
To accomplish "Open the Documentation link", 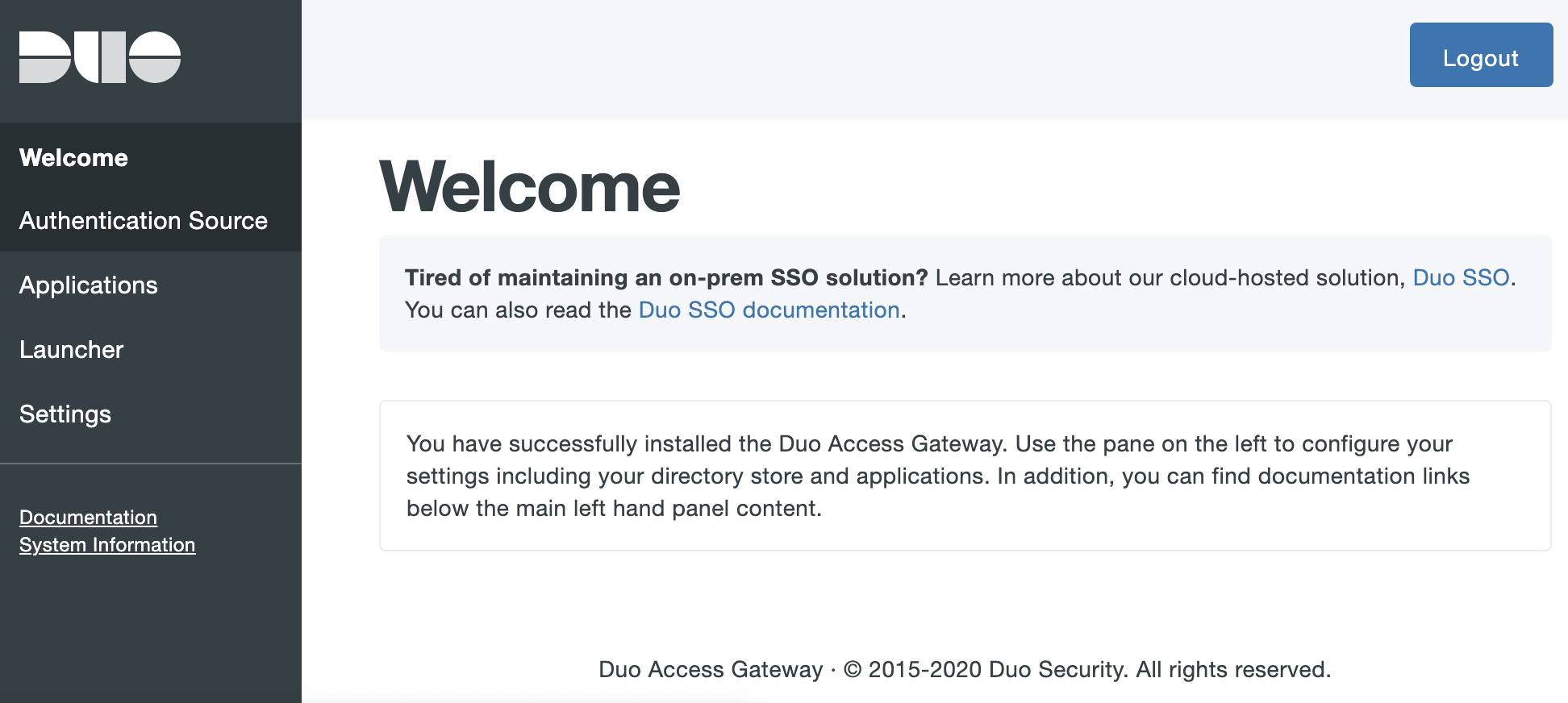I will [89, 517].
